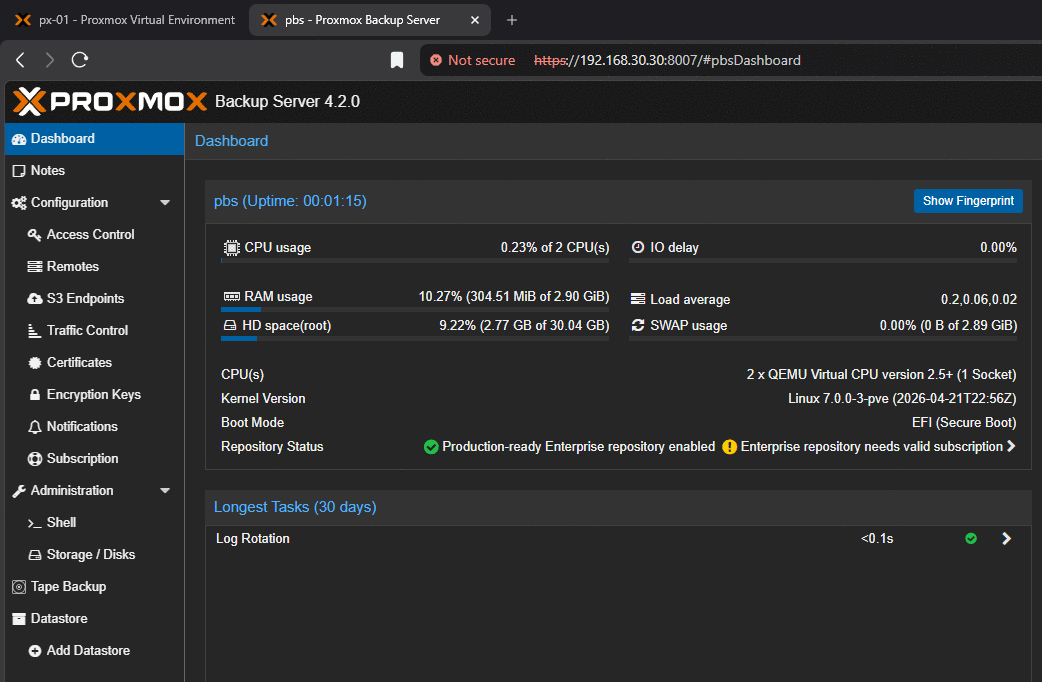This screenshot has width=1042, height=682.
Task: Click the Remotes server icon
Action: pyautogui.click(x=35, y=267)
